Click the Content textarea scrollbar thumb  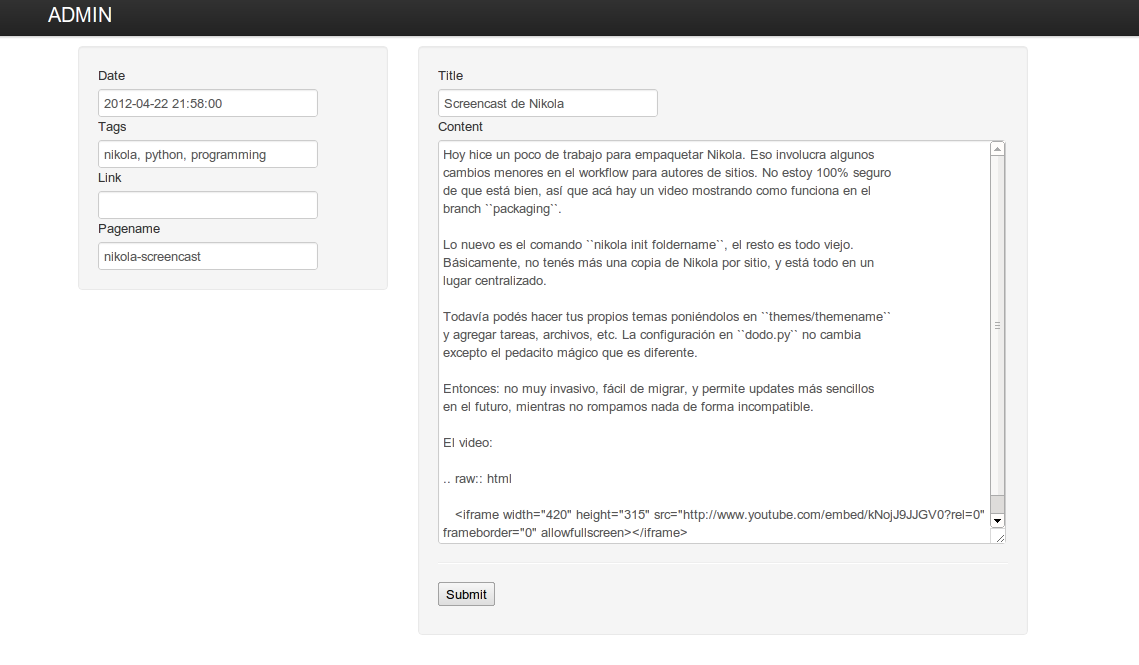pyautogui.click(x=997, y=326)
